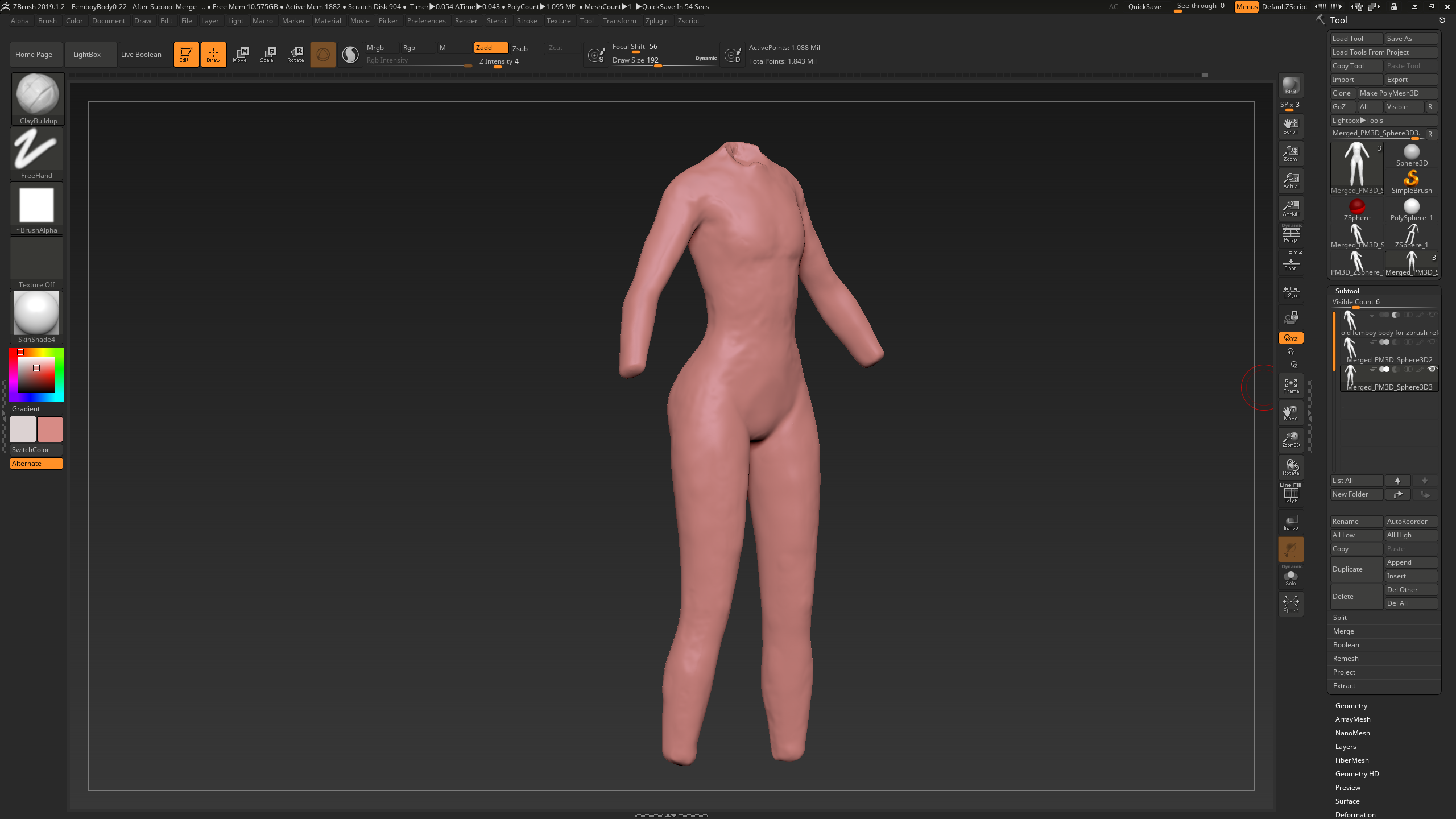The height and width of the screenshot is (819, 1456).
Task: Click the salmon secondary color swatch
Action: pyautogui.click(x=50, y=429)
